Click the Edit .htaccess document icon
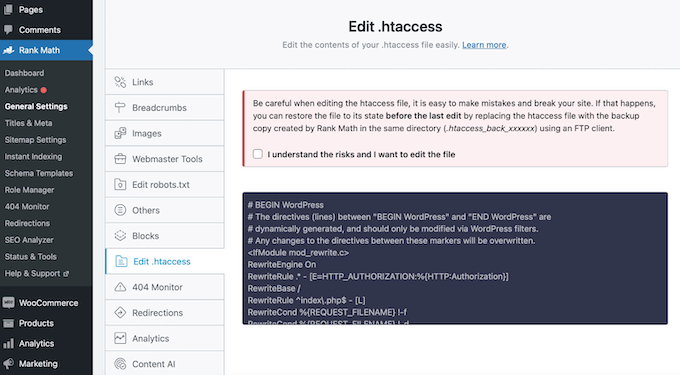 click(121, 261)
